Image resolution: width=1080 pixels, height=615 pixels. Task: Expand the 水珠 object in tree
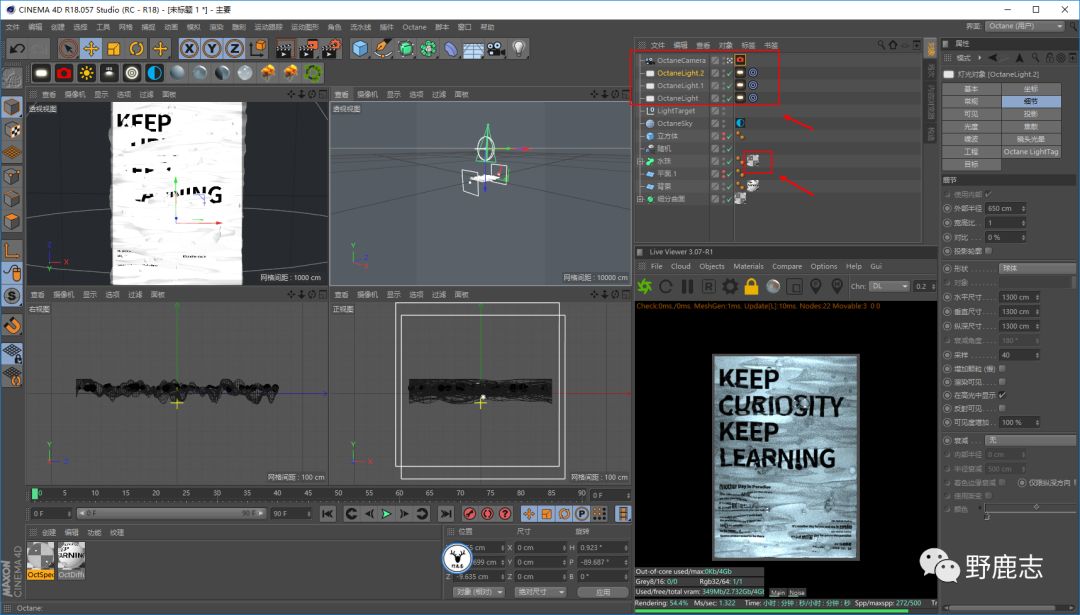(639, 160)
